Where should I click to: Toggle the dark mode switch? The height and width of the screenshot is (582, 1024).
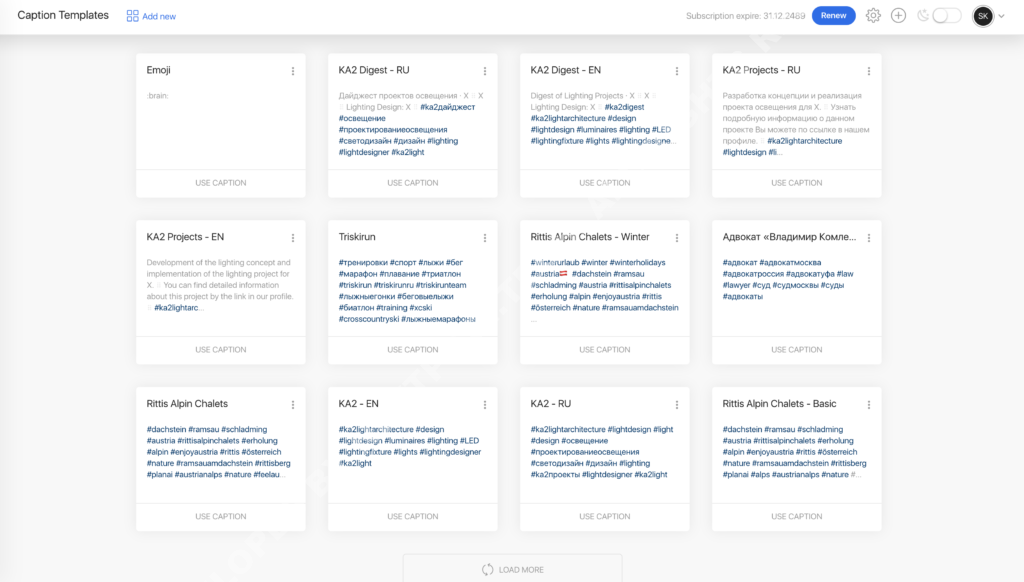[x=946, y=16]
